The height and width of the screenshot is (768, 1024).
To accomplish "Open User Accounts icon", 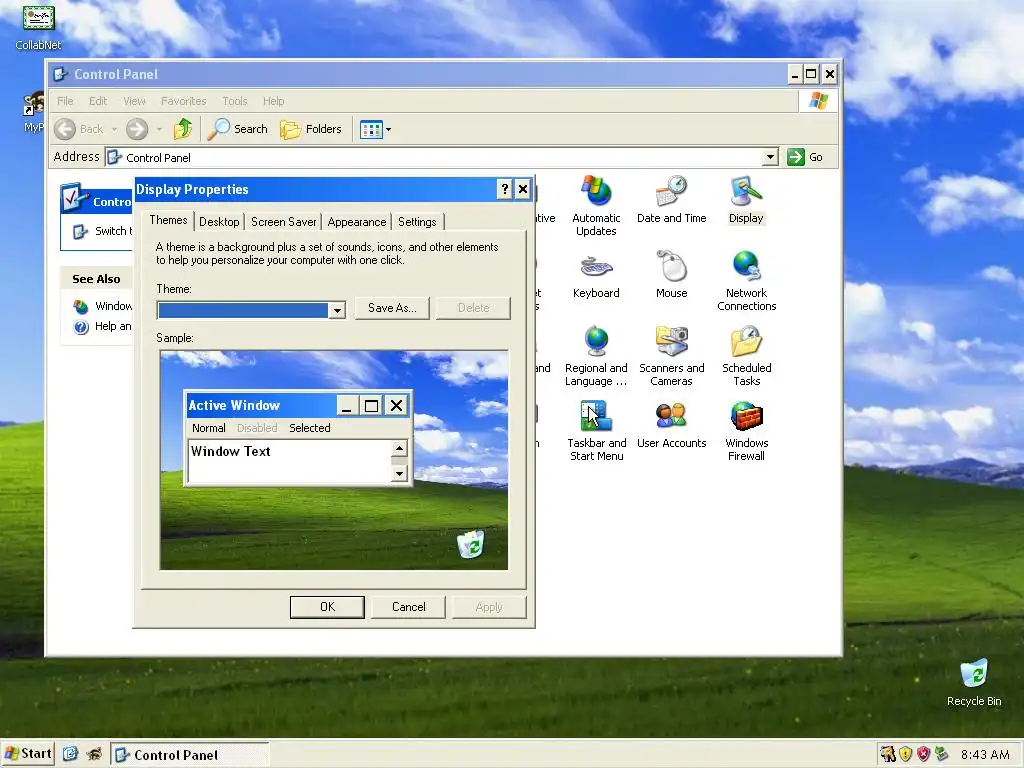I will tap(671, 424).
